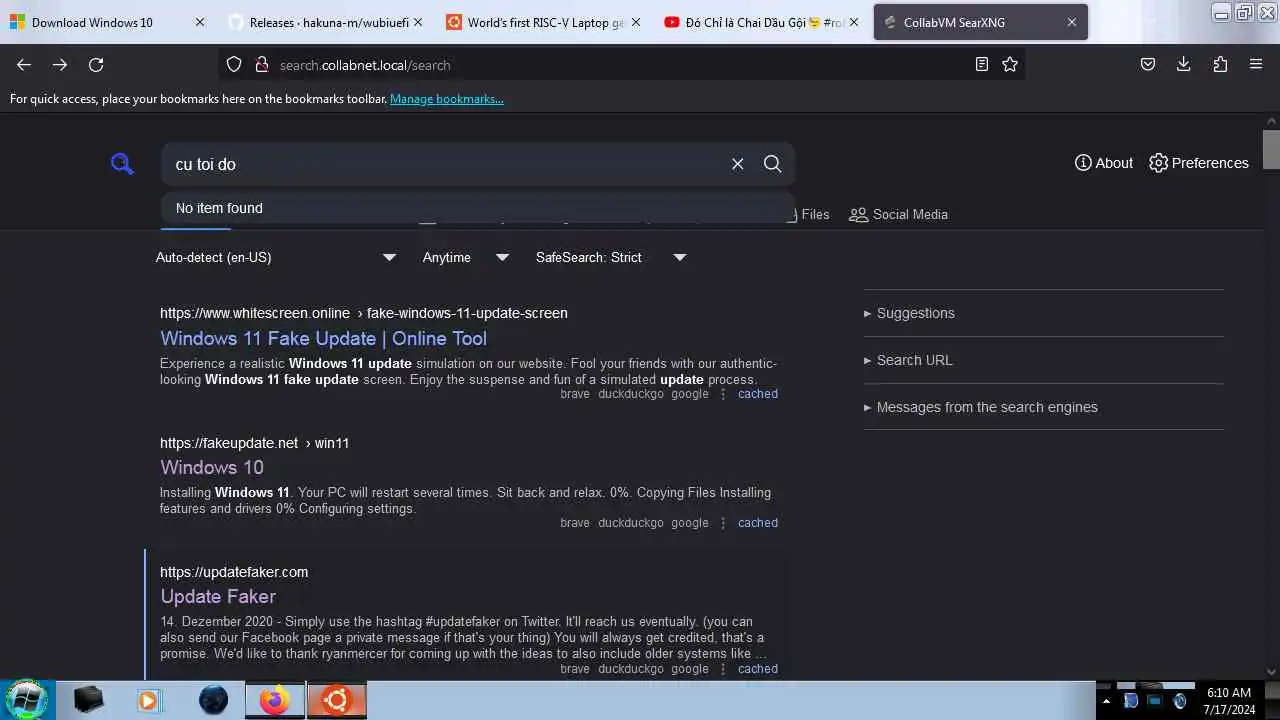Show hidden system tray icons

1105,701
